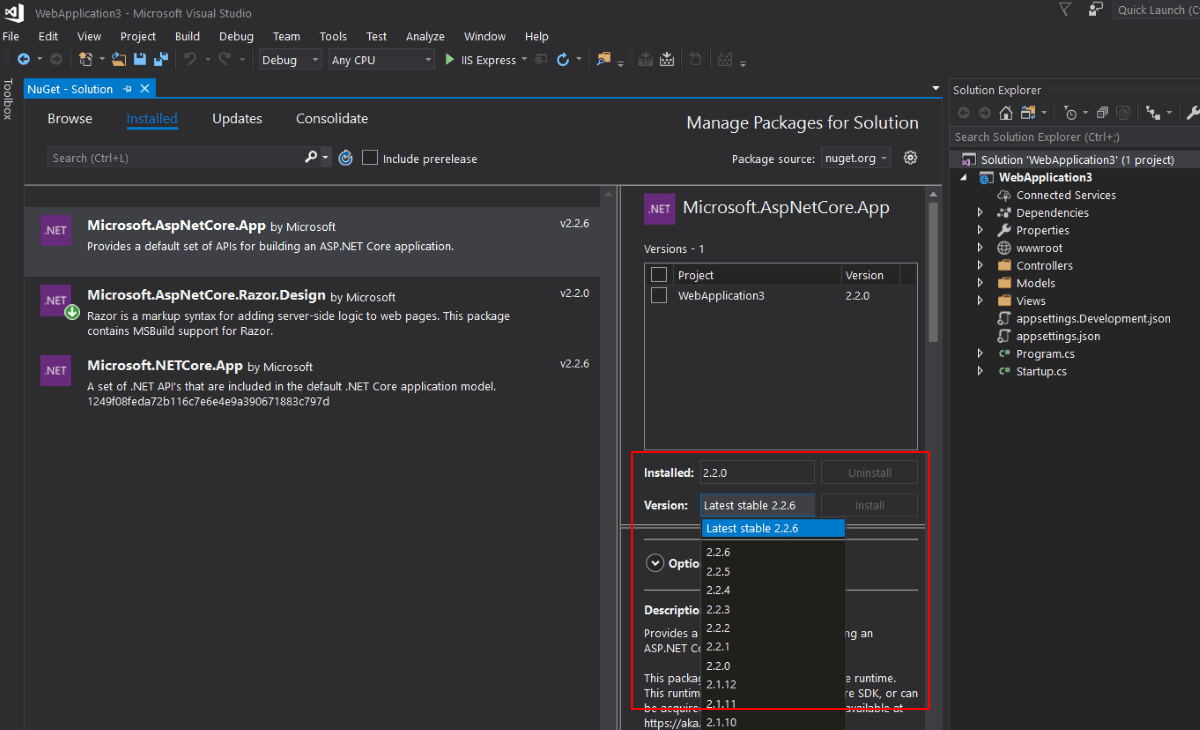Expand the Controllers folder node

[980, 266]
